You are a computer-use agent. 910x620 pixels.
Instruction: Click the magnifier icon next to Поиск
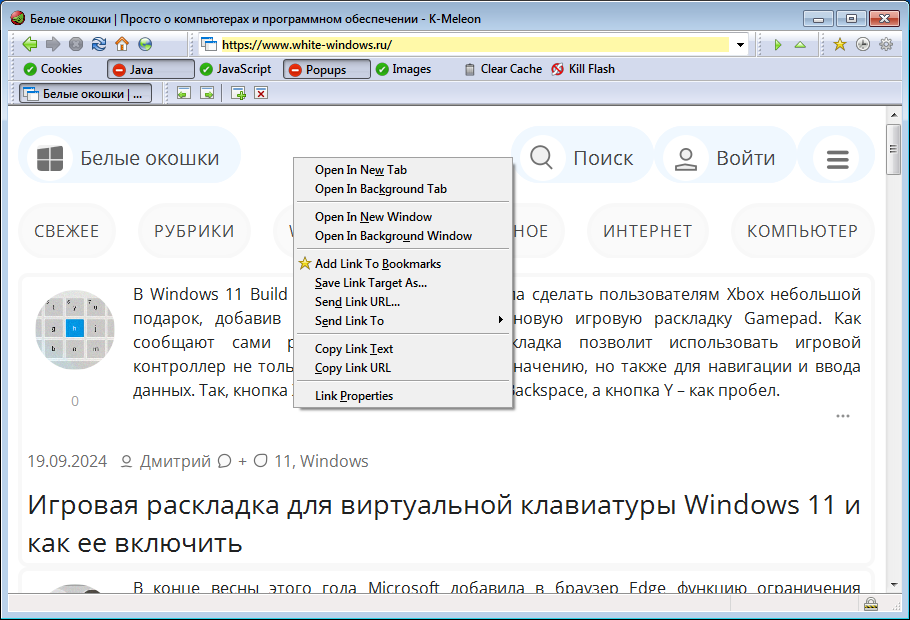[x=541, y=157]
